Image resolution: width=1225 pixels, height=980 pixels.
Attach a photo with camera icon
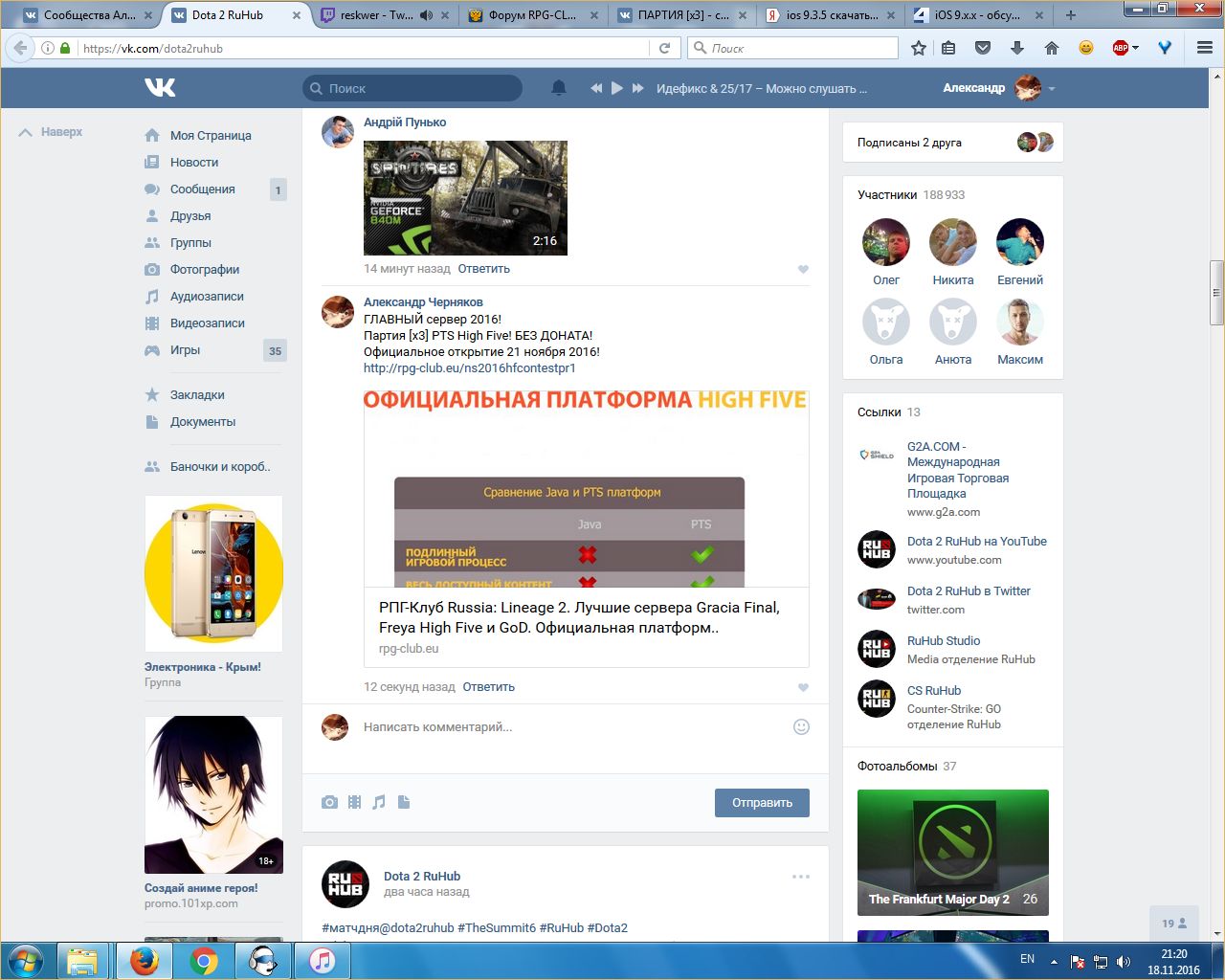(329, 802)
